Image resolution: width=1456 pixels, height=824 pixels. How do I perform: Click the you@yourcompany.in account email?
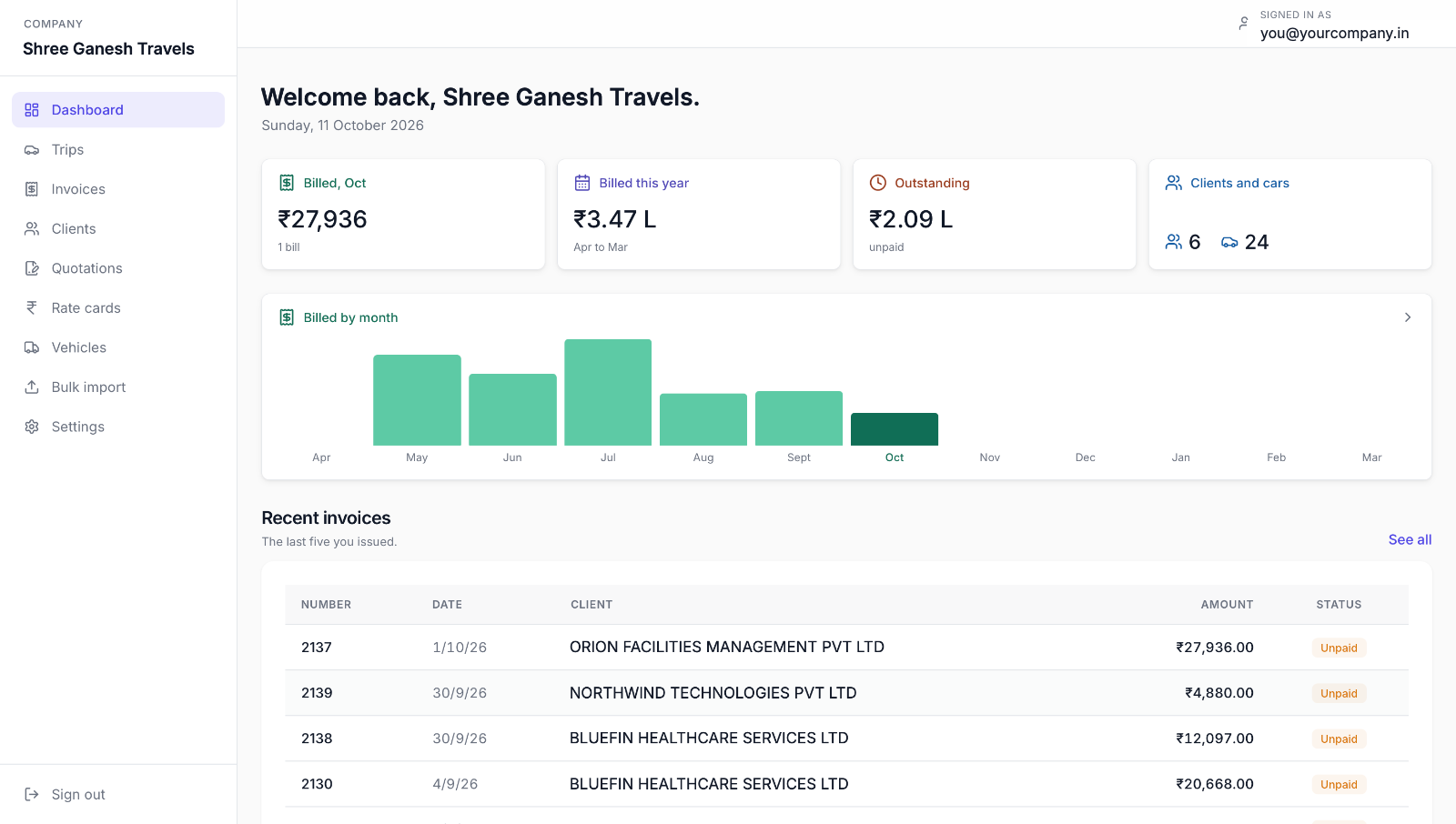1334,34
